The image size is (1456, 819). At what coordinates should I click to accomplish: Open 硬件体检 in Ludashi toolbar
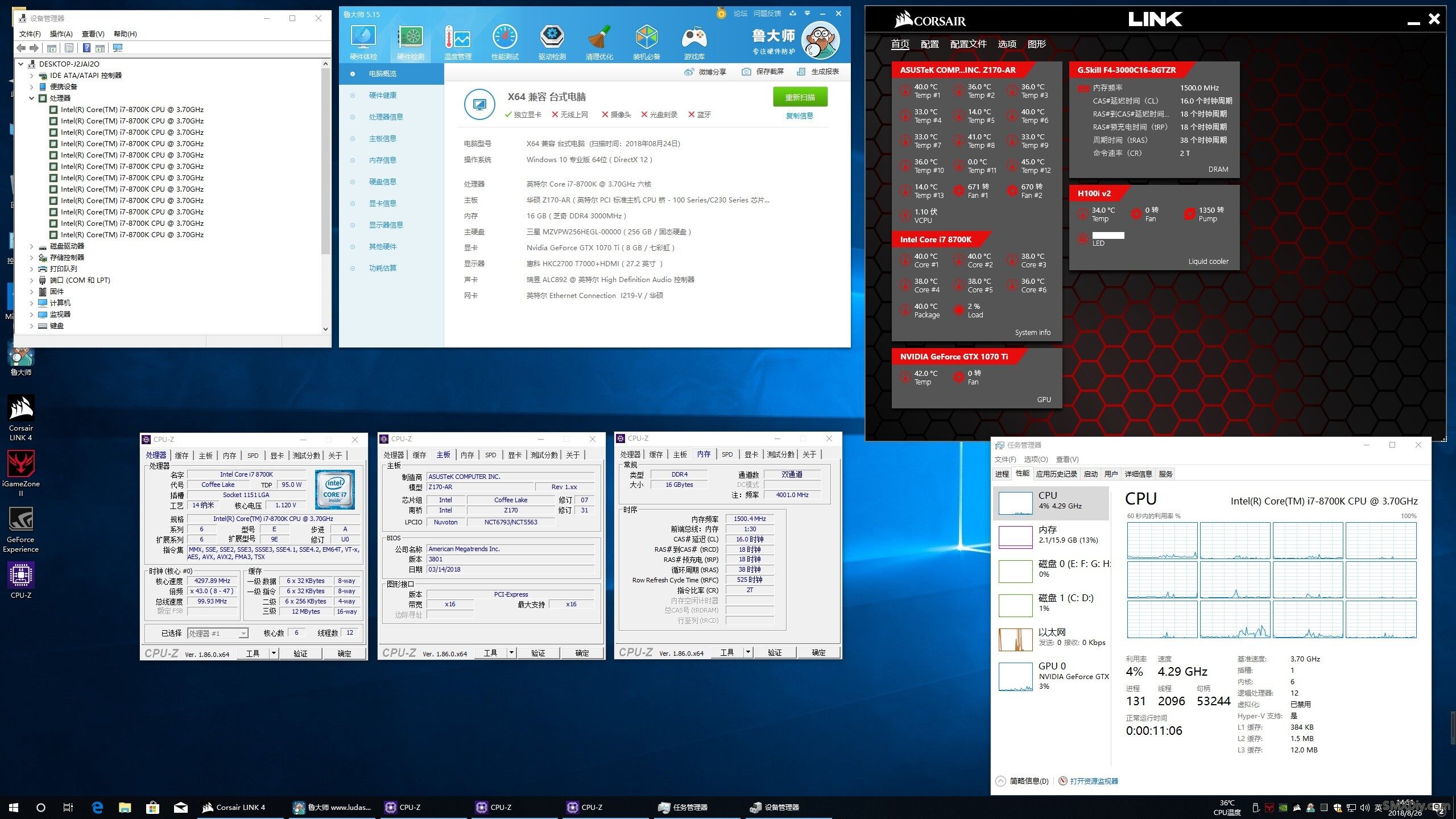(x=363, y=43)
